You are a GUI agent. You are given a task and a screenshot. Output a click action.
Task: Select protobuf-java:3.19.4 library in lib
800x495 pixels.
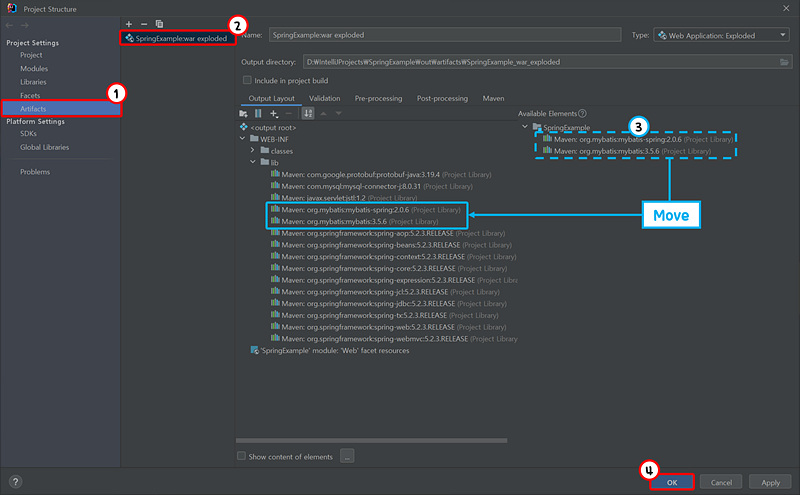[381, 174]
